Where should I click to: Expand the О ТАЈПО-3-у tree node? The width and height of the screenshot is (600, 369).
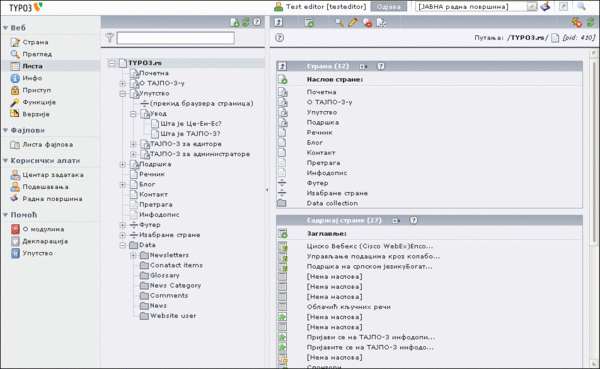122,83
